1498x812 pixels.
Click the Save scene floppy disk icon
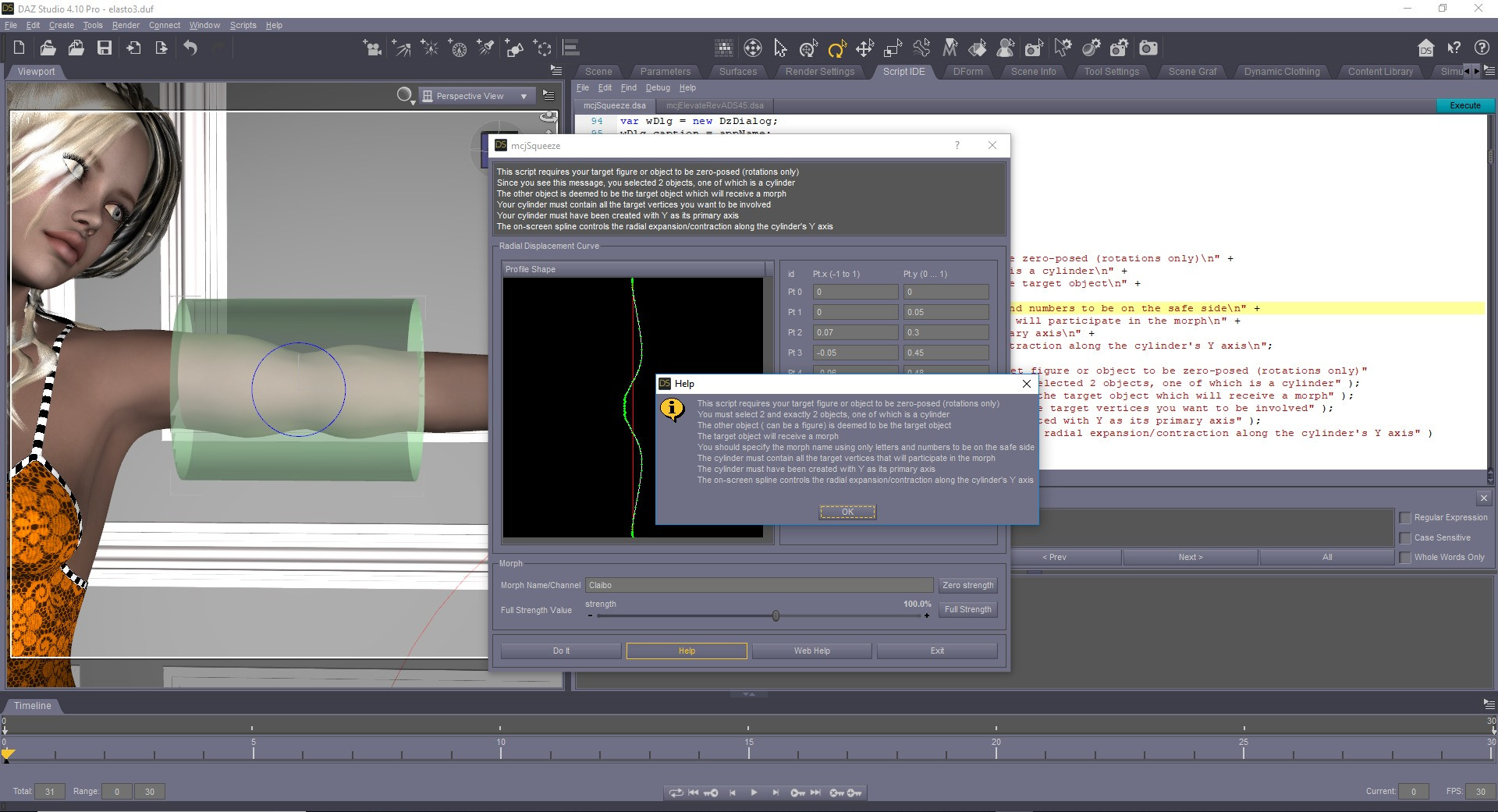pos(104,48)
